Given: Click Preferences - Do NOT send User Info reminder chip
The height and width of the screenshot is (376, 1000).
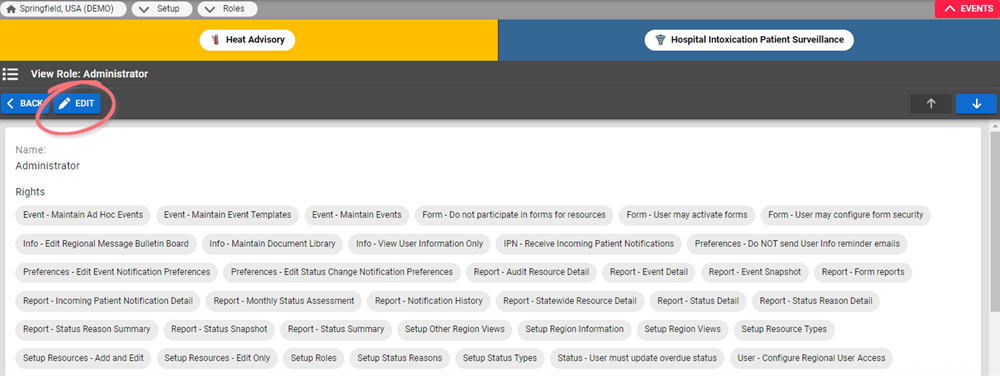Looking at the screenshot, I should [x=797, y=243].
